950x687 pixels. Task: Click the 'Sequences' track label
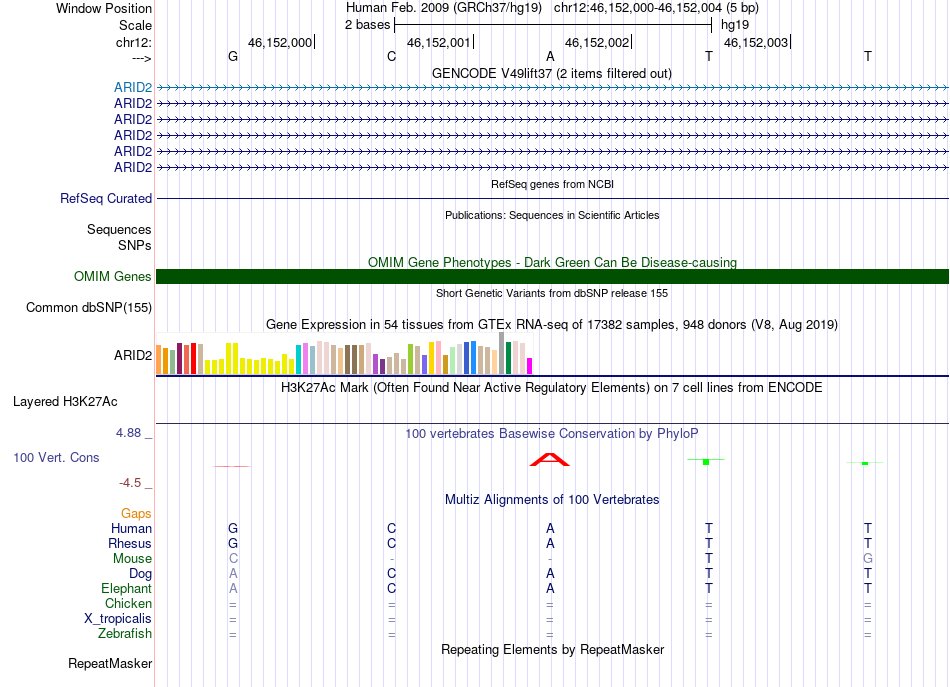pyautogui.click(x=119, y=229)
